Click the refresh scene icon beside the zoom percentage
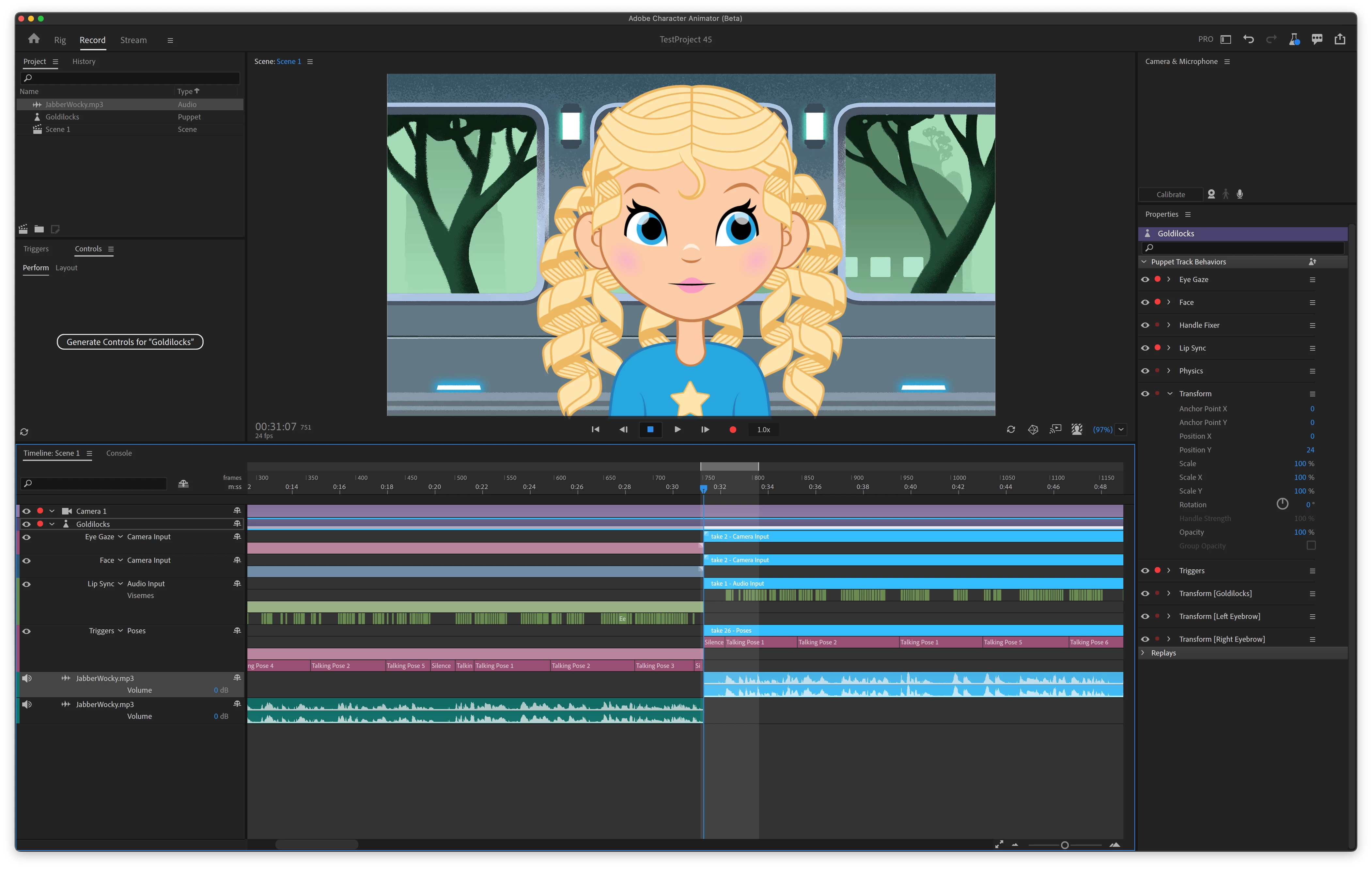The image size is (1372, 869). click(1011, 430)
